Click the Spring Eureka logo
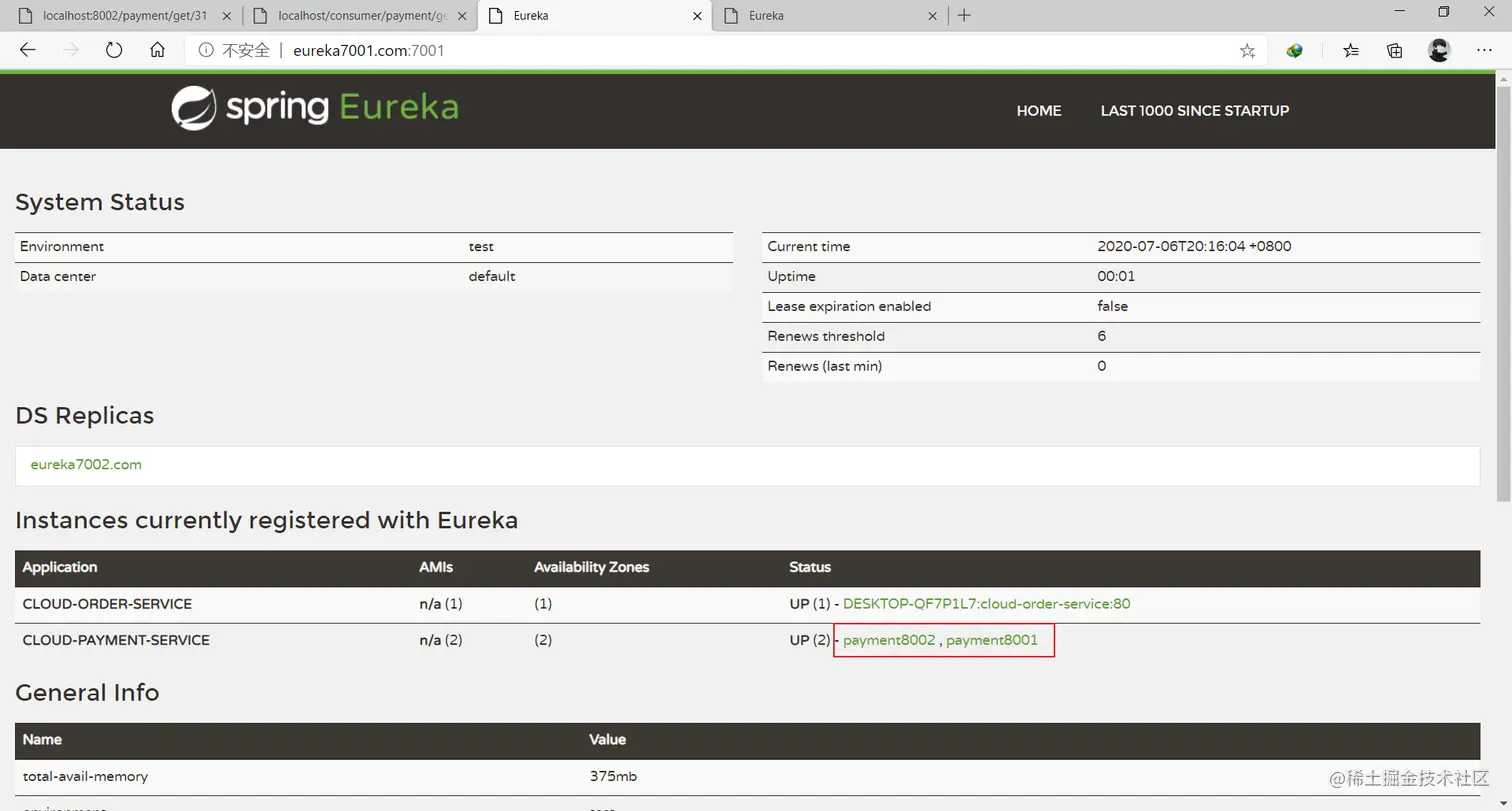Screen dimensions: 1512x811 [315, 108]
